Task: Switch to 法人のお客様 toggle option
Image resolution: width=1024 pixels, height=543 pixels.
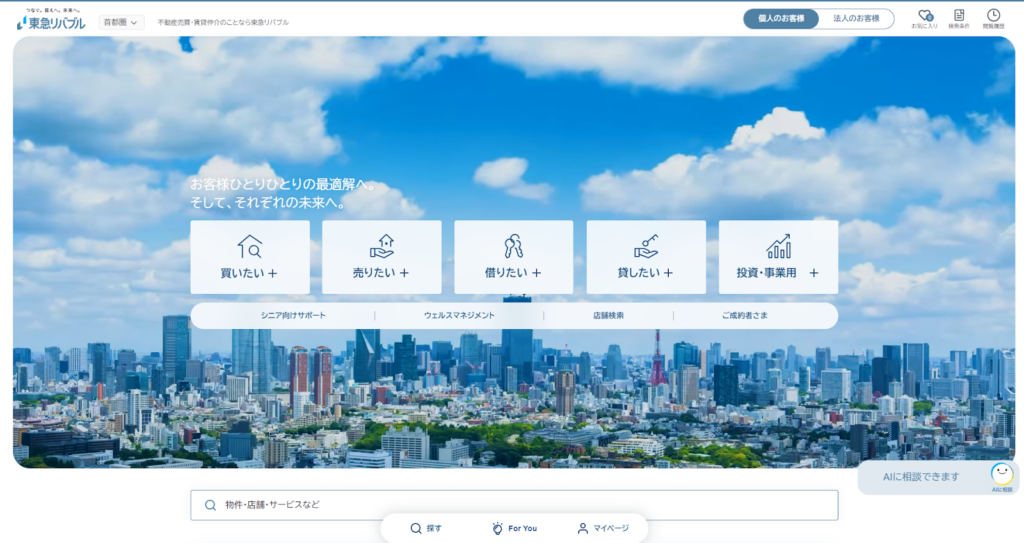Action: (856, 18)
